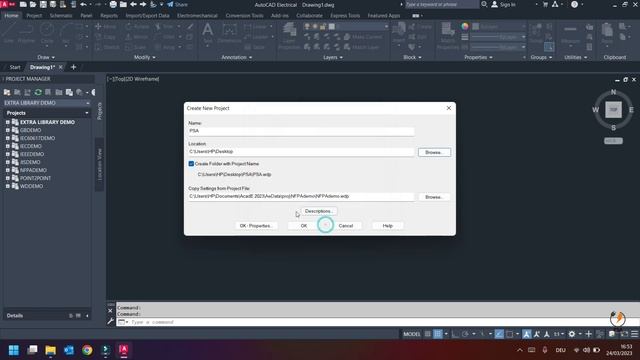Add a new drawing tab with plus
This screenshot has height=360, width=640.
(x=73, y=67)
